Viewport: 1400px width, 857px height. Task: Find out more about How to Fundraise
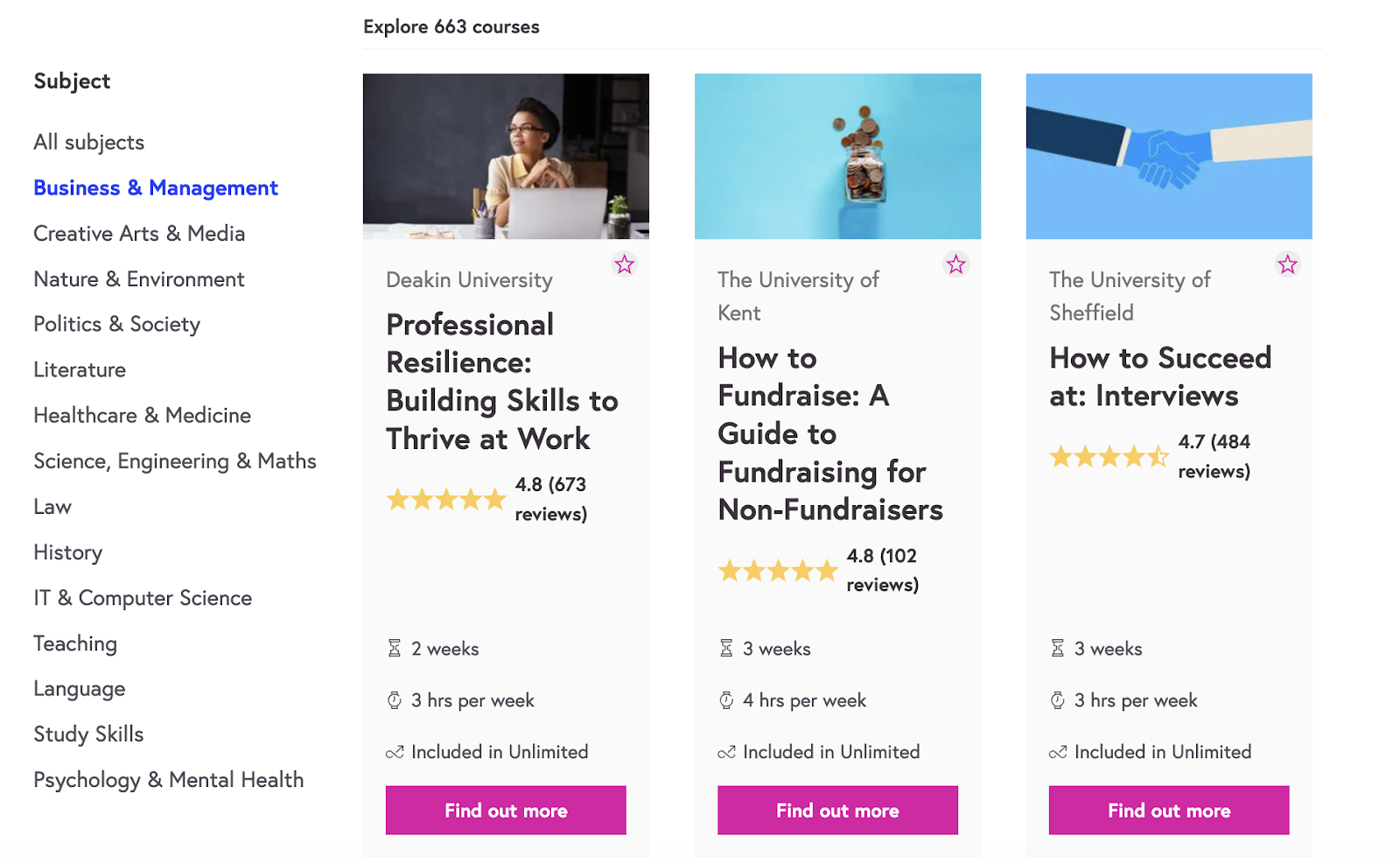click(x=837, y=811)
